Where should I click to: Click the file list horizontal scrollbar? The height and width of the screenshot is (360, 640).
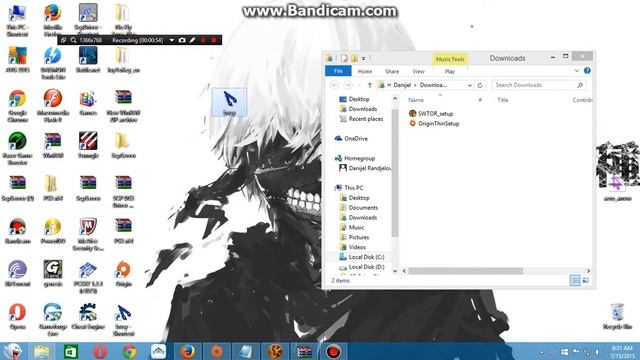(465, 271)
